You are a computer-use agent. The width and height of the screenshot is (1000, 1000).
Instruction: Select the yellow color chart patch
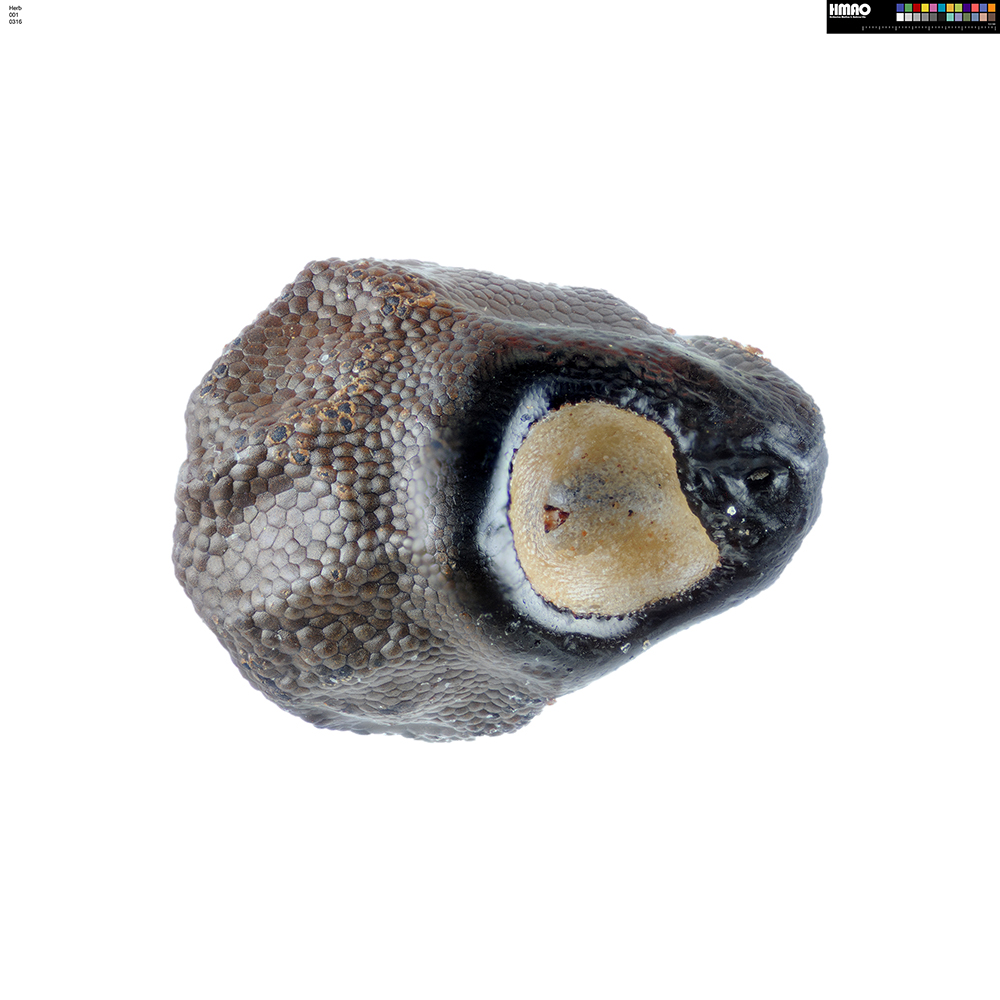pos(925,8)
